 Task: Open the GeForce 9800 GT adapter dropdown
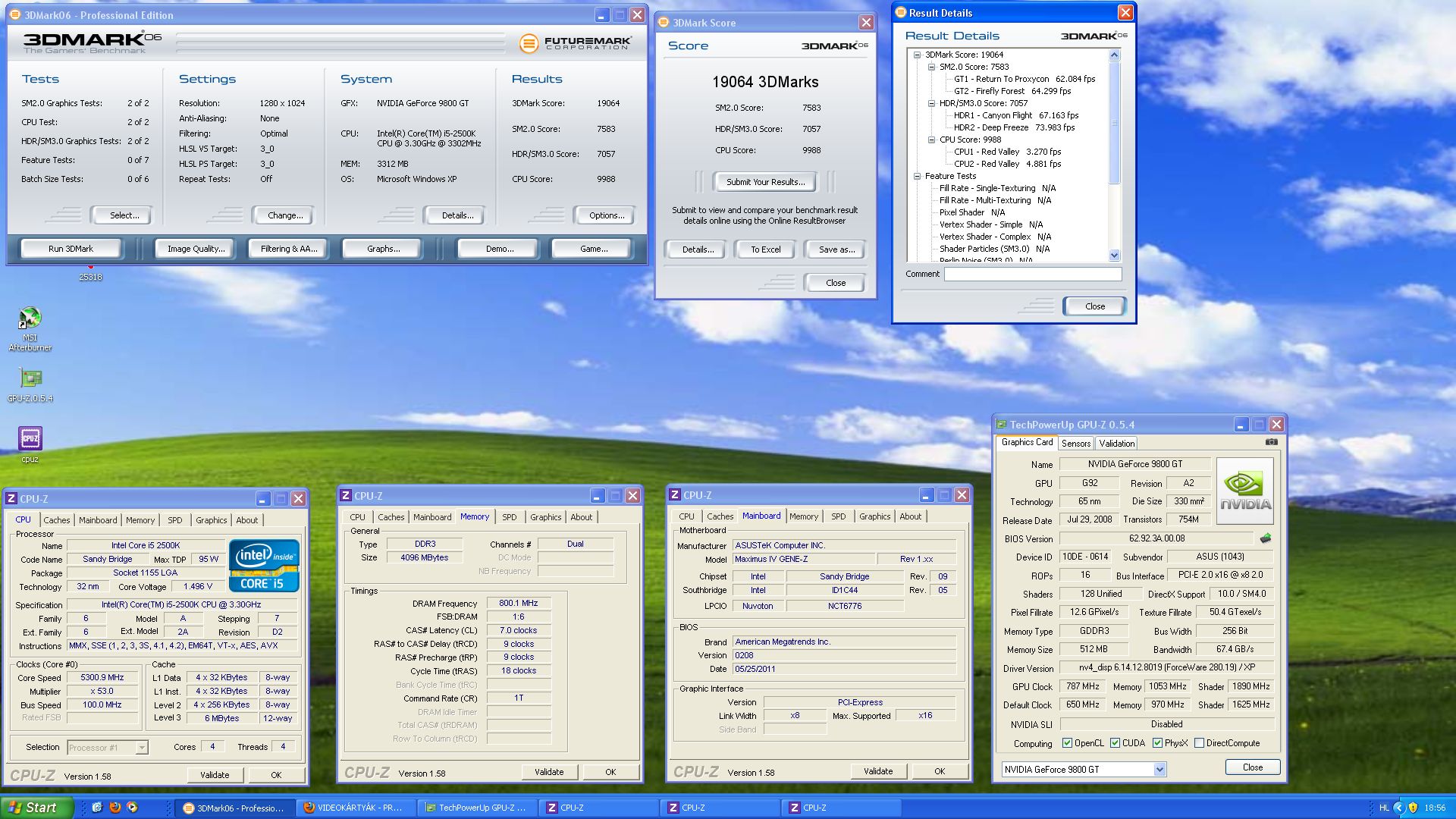(x=1159, y=770)
